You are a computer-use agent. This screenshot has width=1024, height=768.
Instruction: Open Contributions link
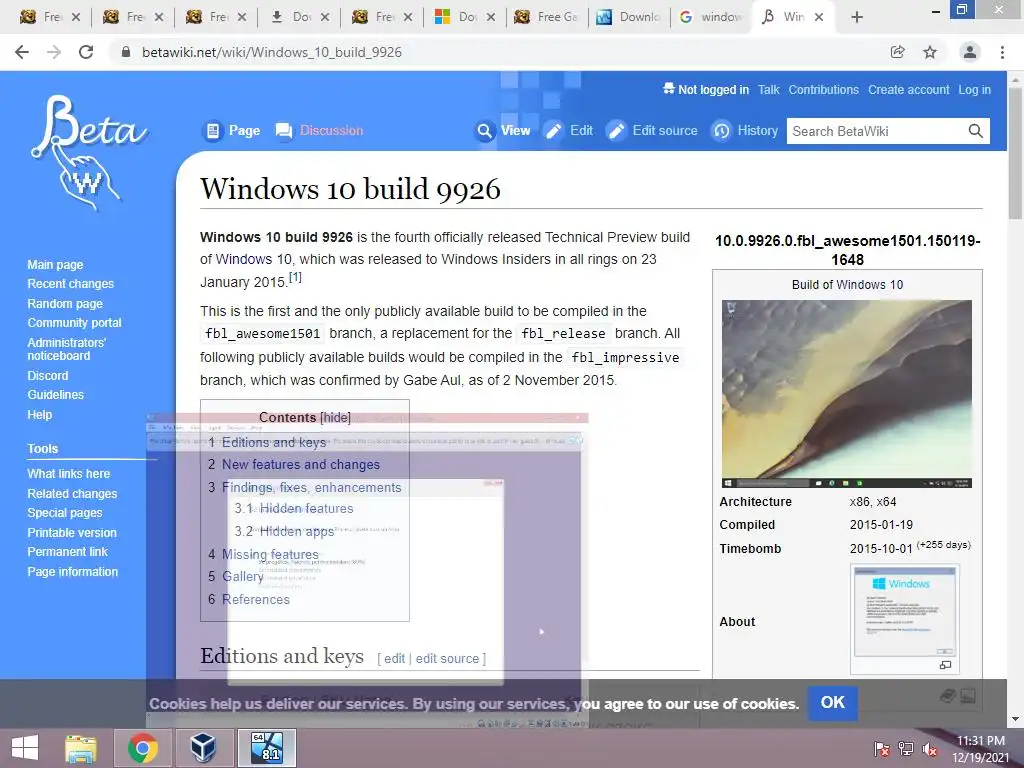point(824,89)
